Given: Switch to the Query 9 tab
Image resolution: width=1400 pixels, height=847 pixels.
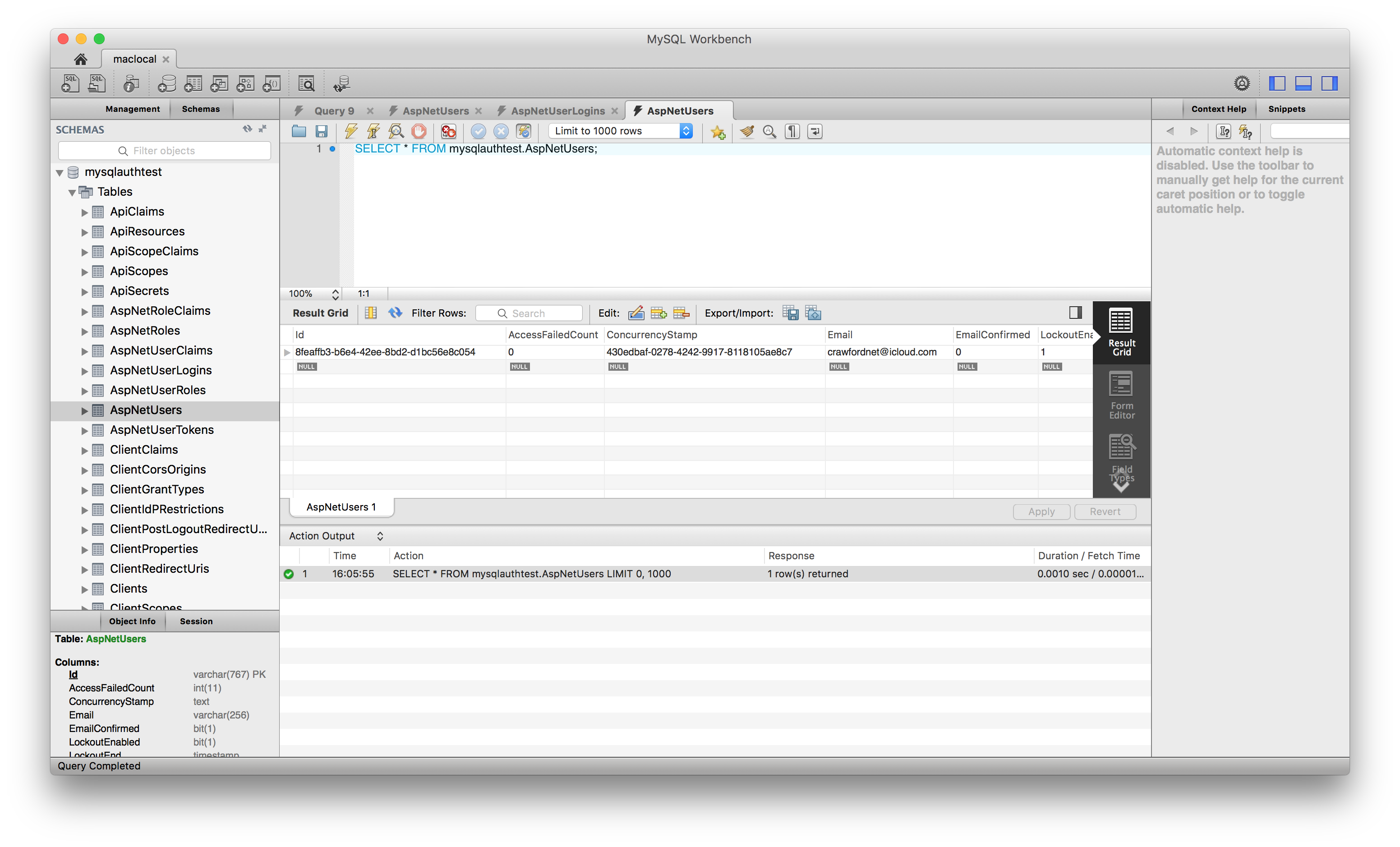Looking at the screenshot, I should (334, 111).
